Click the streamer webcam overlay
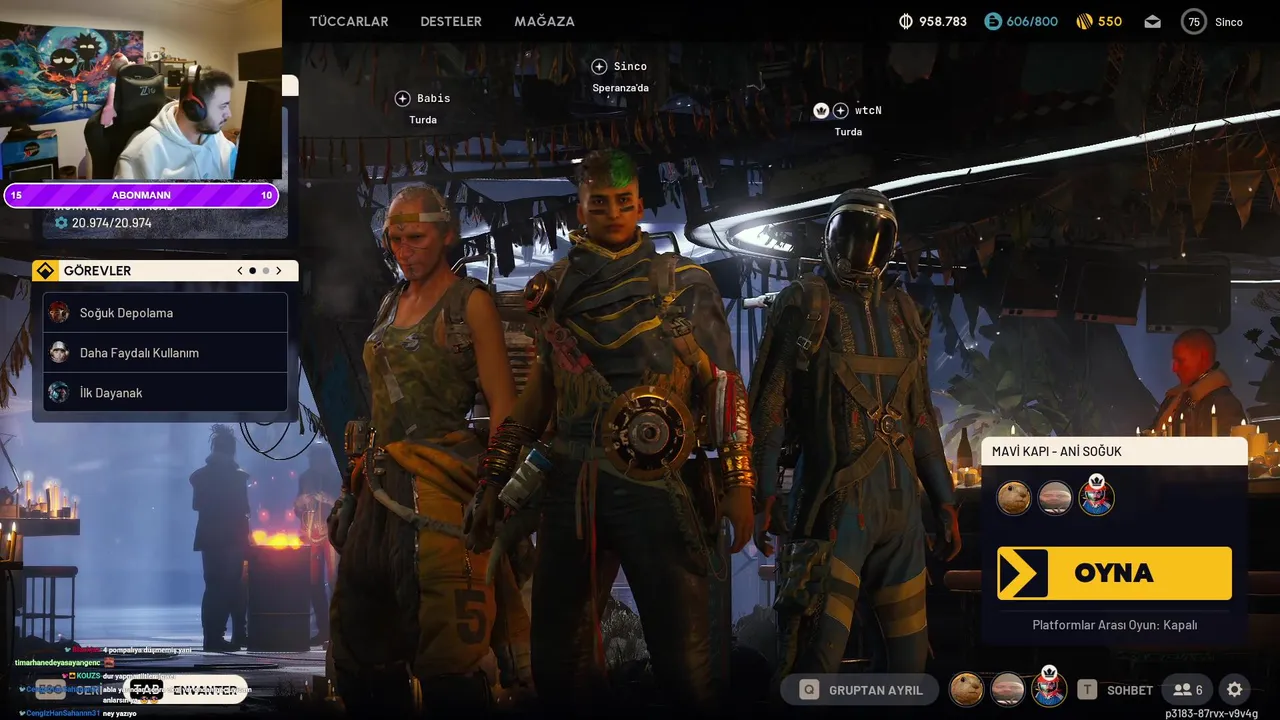 point(140,92)
